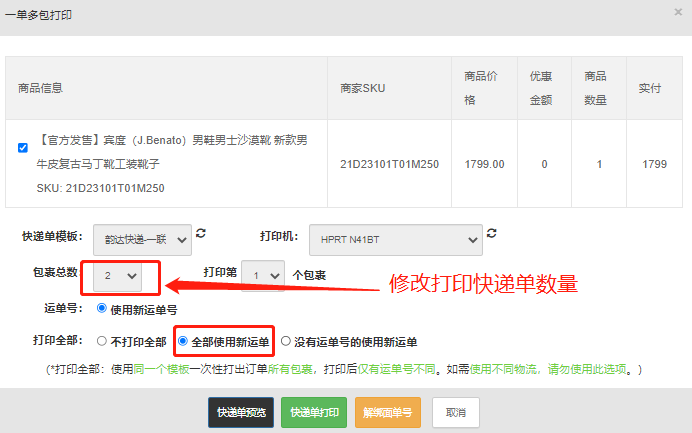Open the 打印第 package number dropdown
The width and height of the screenshot is (692, 433).
pos(262,275)
